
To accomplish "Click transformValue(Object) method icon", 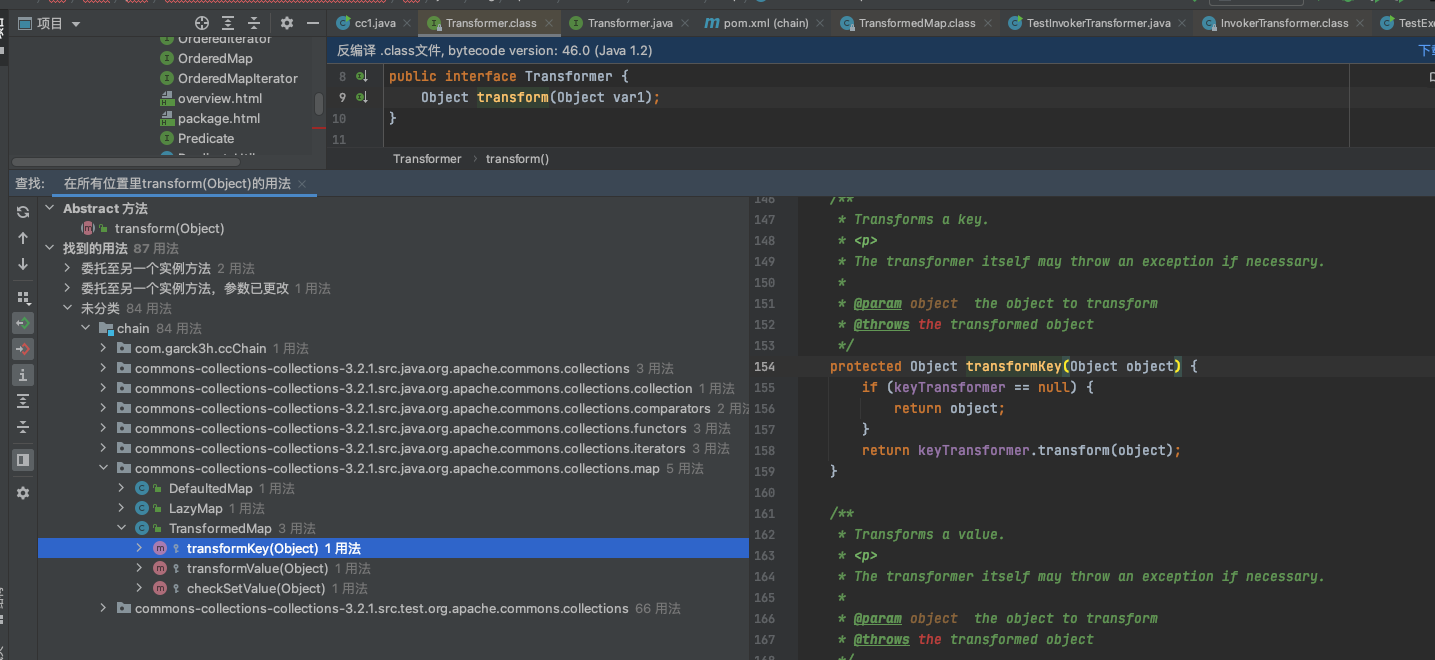I will click(x=160, y=568).
